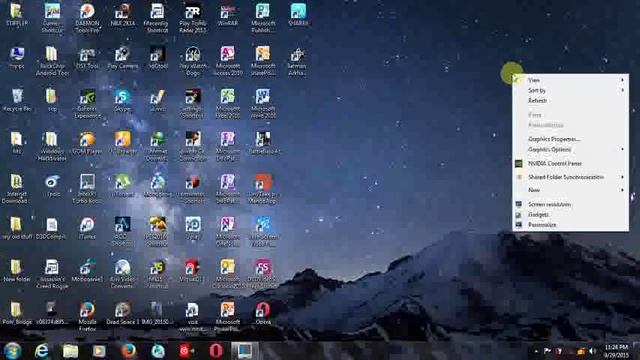Select the Microsoft Publisher desktop icon

pos(262,17)
